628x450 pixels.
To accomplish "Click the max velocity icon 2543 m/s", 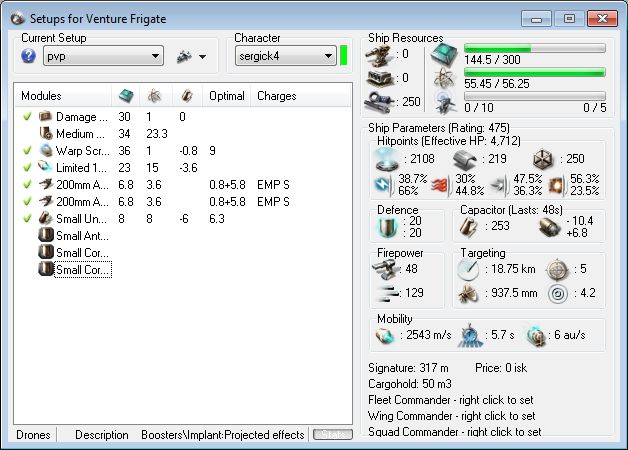I will pyautogui.click(x=386, y=335).
